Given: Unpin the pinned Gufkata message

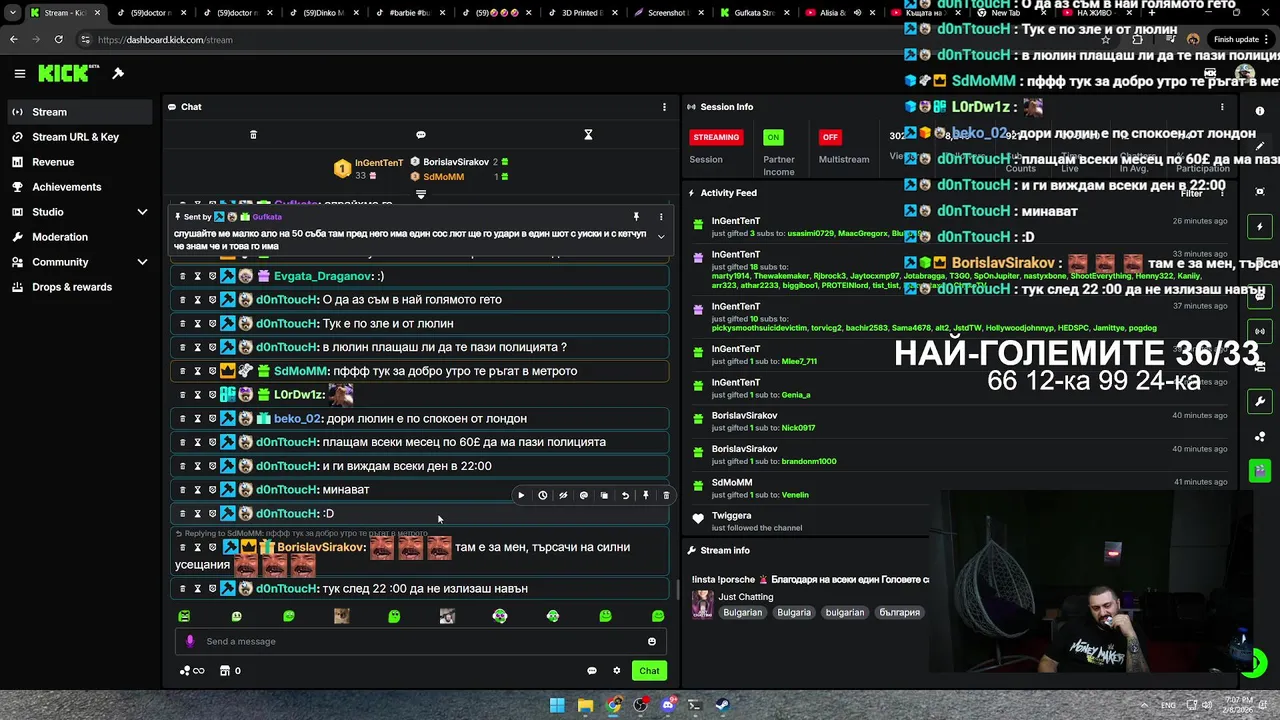Looking at the screenshot, I should (x=636, y=216).
